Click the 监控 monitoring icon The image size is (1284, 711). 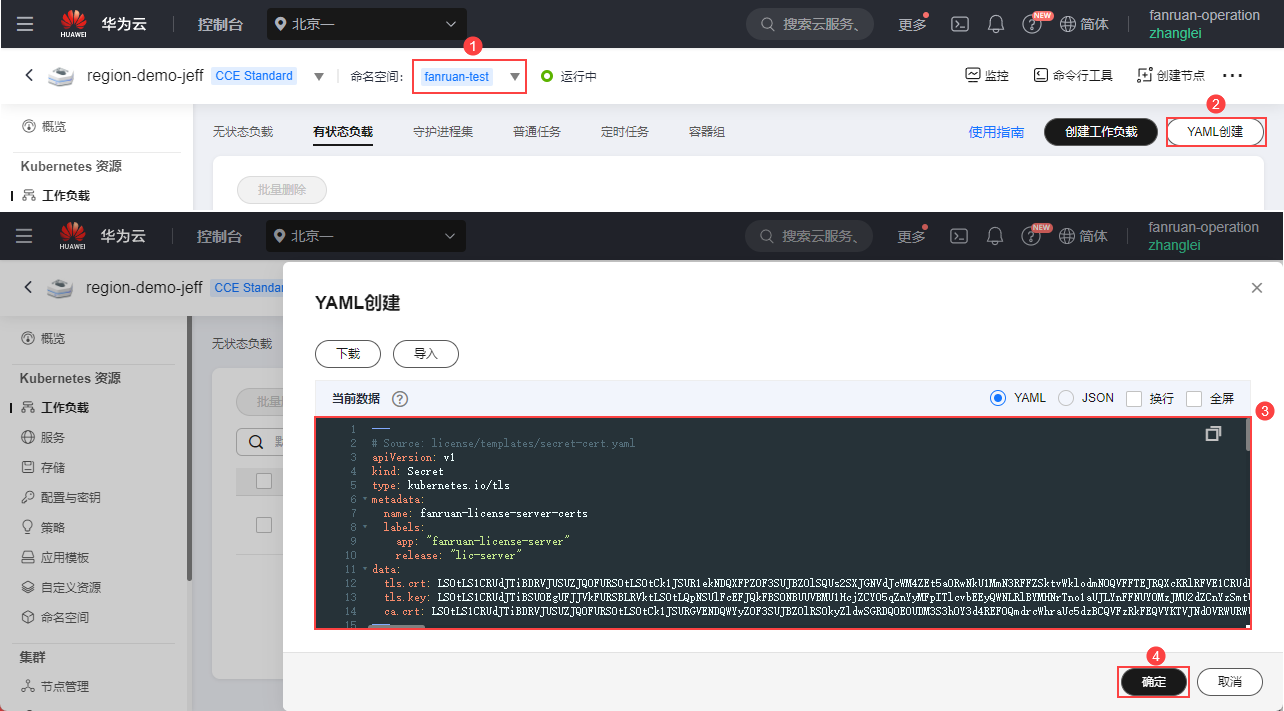(x=973, y=75)
